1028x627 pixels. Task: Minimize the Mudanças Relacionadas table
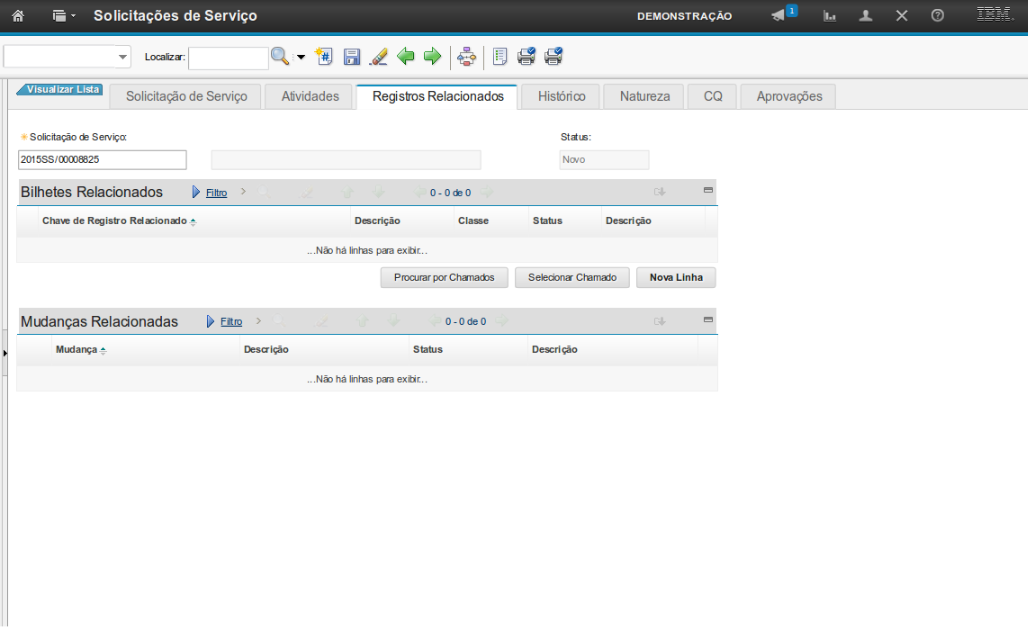708,320
